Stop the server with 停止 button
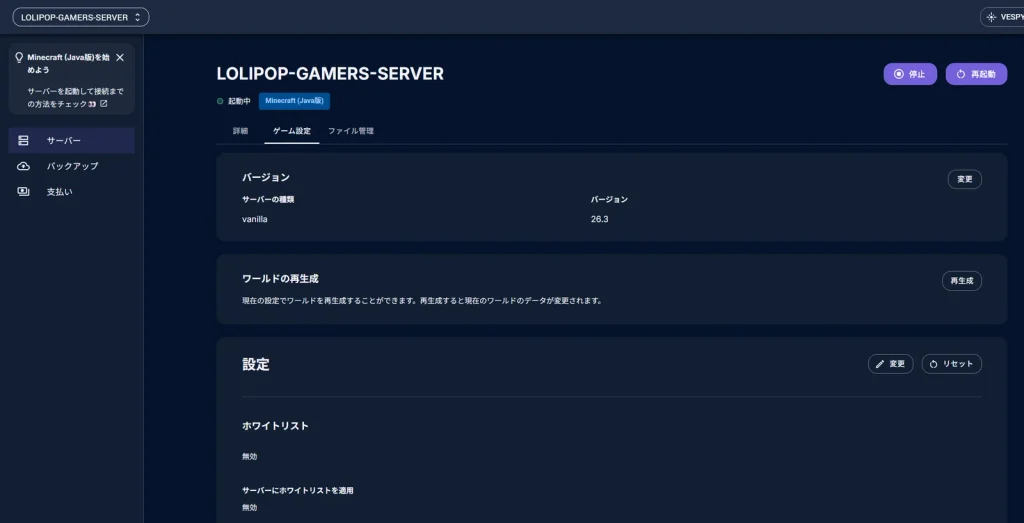 (910, 74)
